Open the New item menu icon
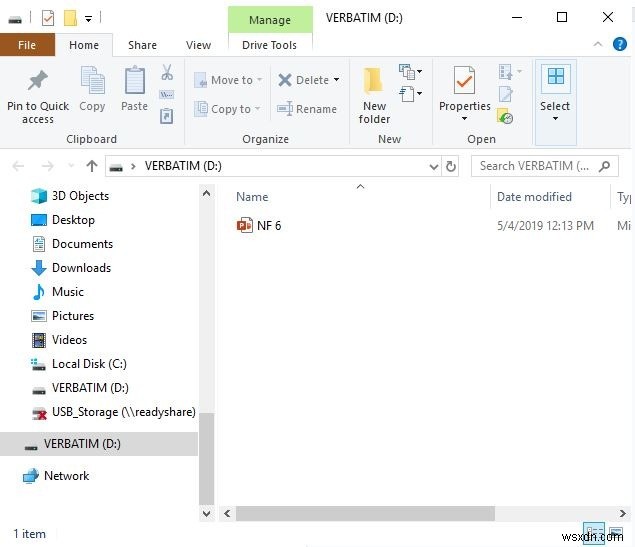 click(410, 72)
